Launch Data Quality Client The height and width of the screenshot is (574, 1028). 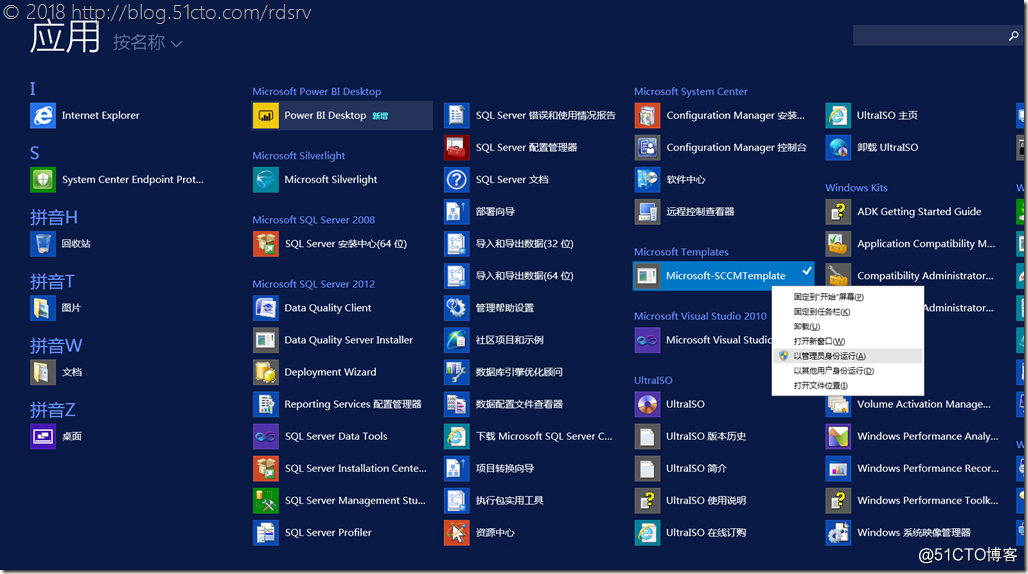pos(313,308)
